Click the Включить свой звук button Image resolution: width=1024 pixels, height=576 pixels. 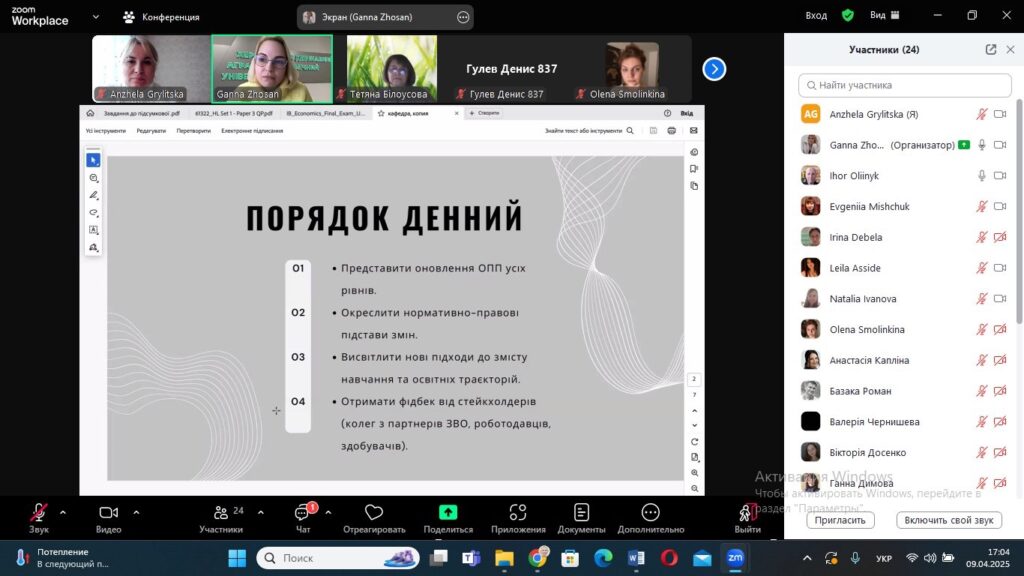point(949,520)
